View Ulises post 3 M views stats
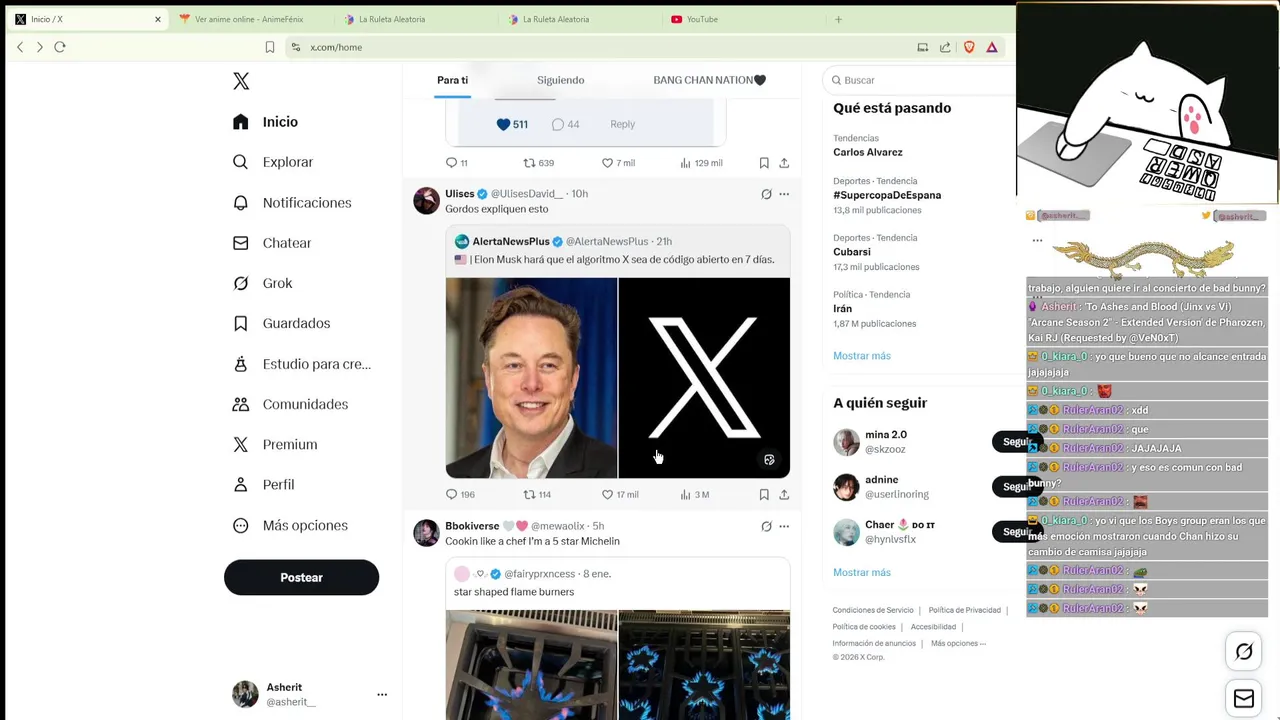1280x720 pixels. (695, 495)
